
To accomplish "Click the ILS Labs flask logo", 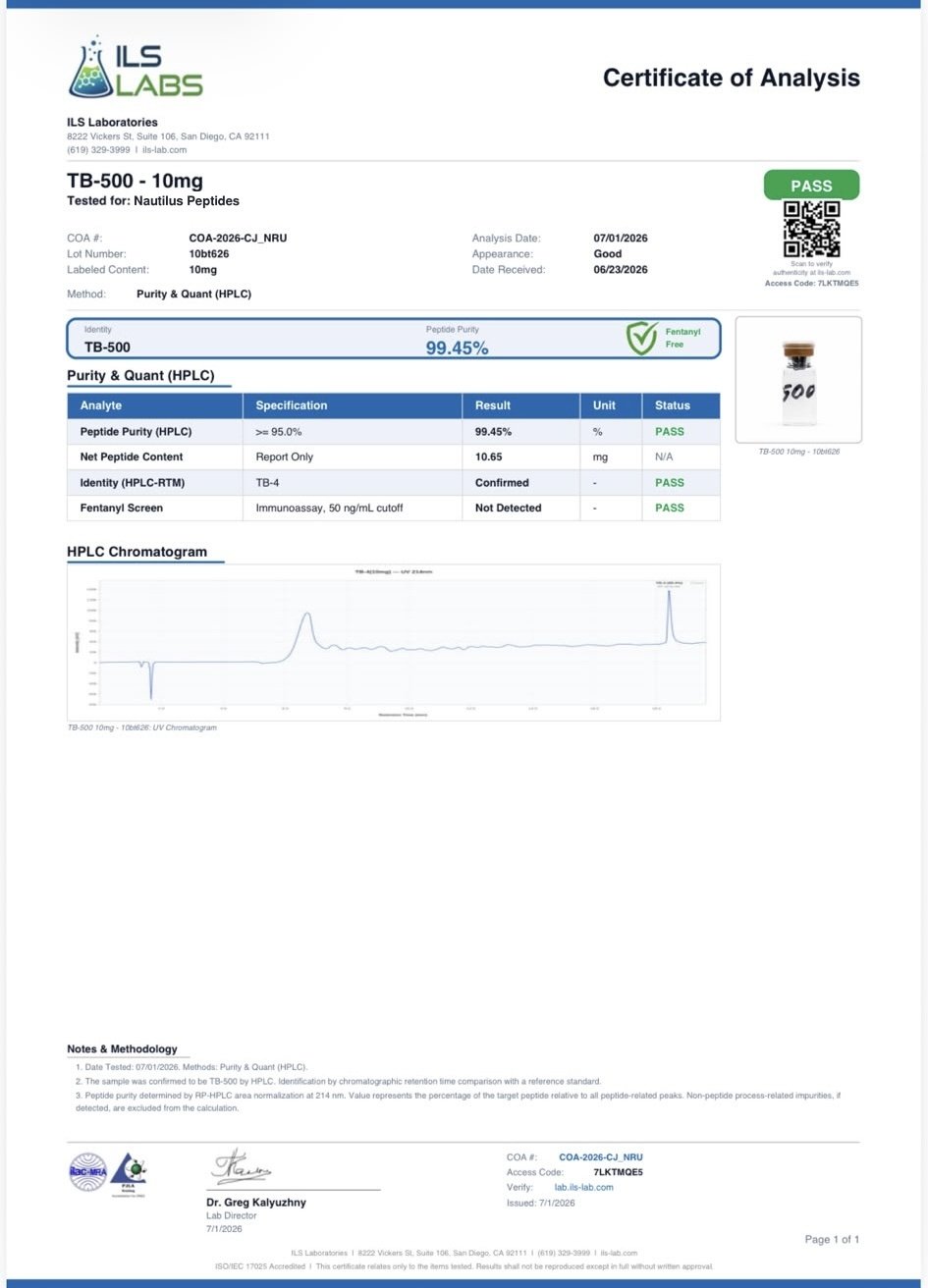I will coord(136,68).
